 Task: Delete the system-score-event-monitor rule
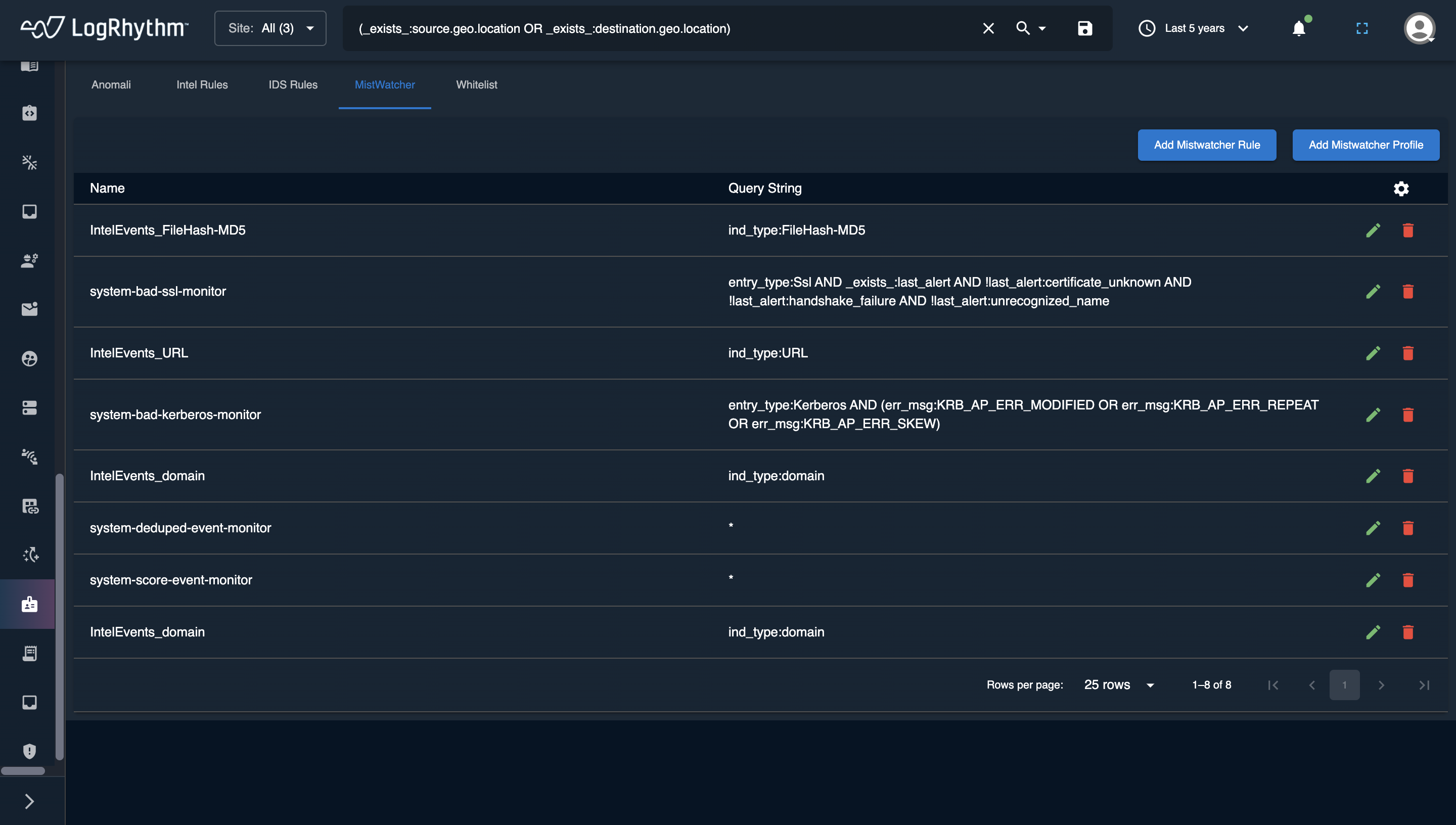(1408, 580)
